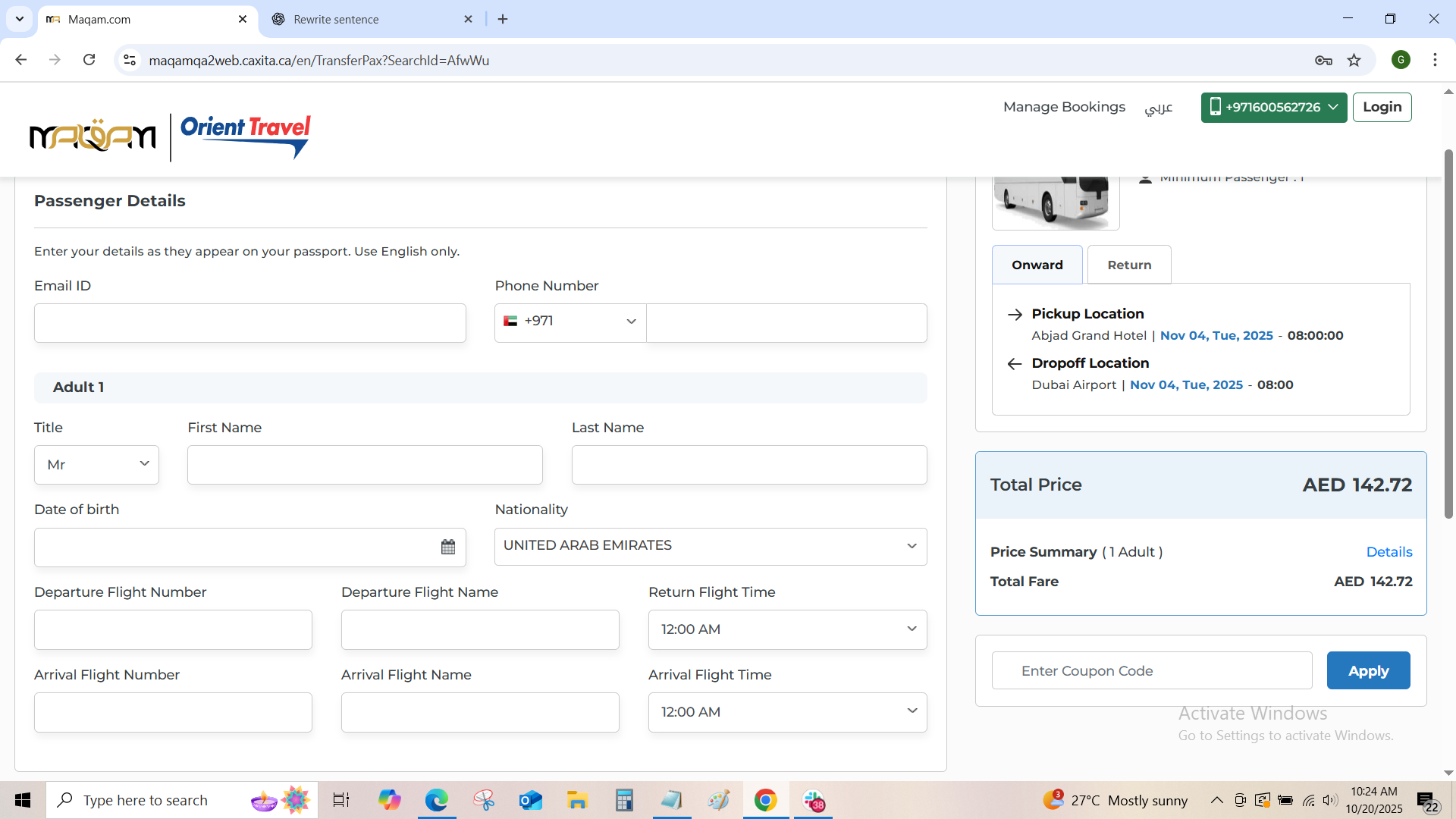Click the password key icon in address bar
Screen dimensions: 1456x819
(x=1323, y=61)
